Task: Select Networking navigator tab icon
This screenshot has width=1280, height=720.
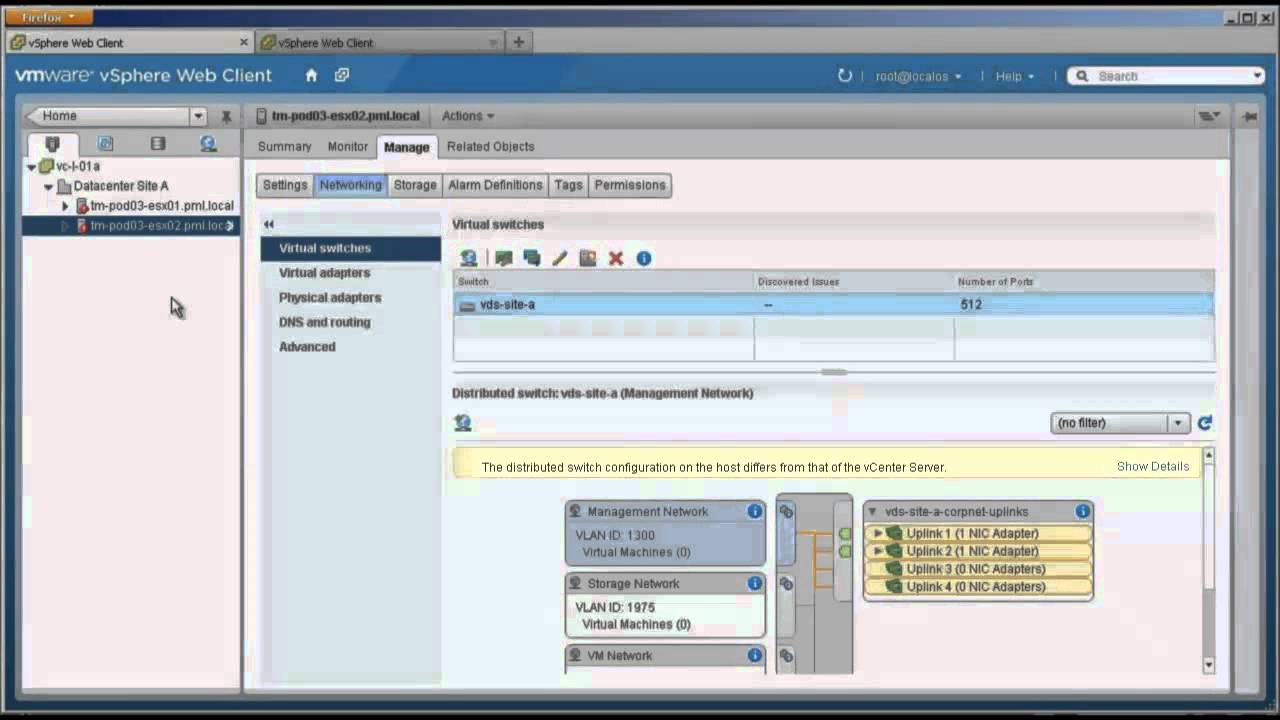Action: pos(208,144)
